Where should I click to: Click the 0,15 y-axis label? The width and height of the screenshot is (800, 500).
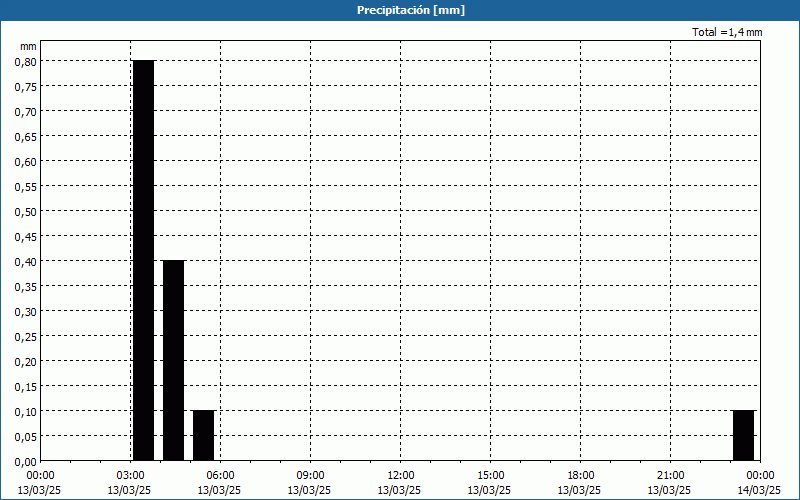(x=26, y=387)
